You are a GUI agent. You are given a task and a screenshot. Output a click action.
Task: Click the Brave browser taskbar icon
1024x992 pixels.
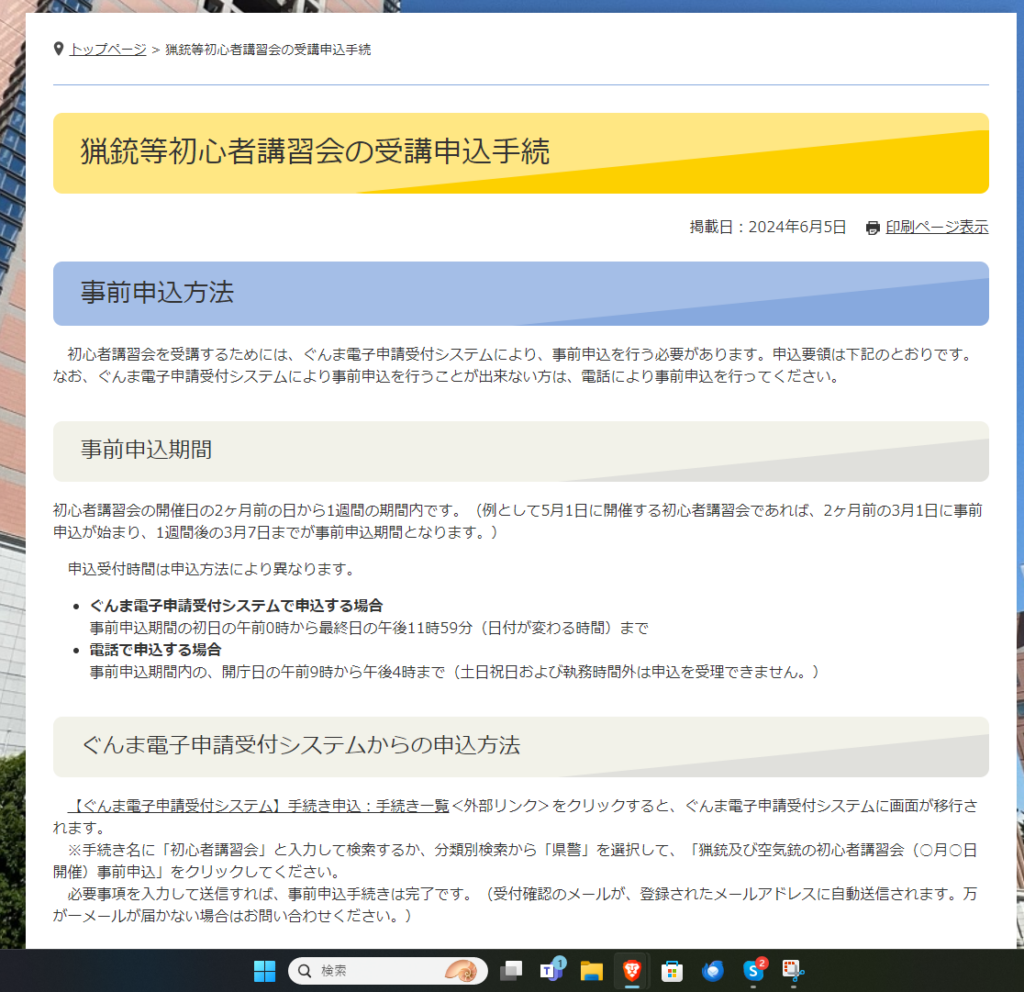[x=632, y=970]
